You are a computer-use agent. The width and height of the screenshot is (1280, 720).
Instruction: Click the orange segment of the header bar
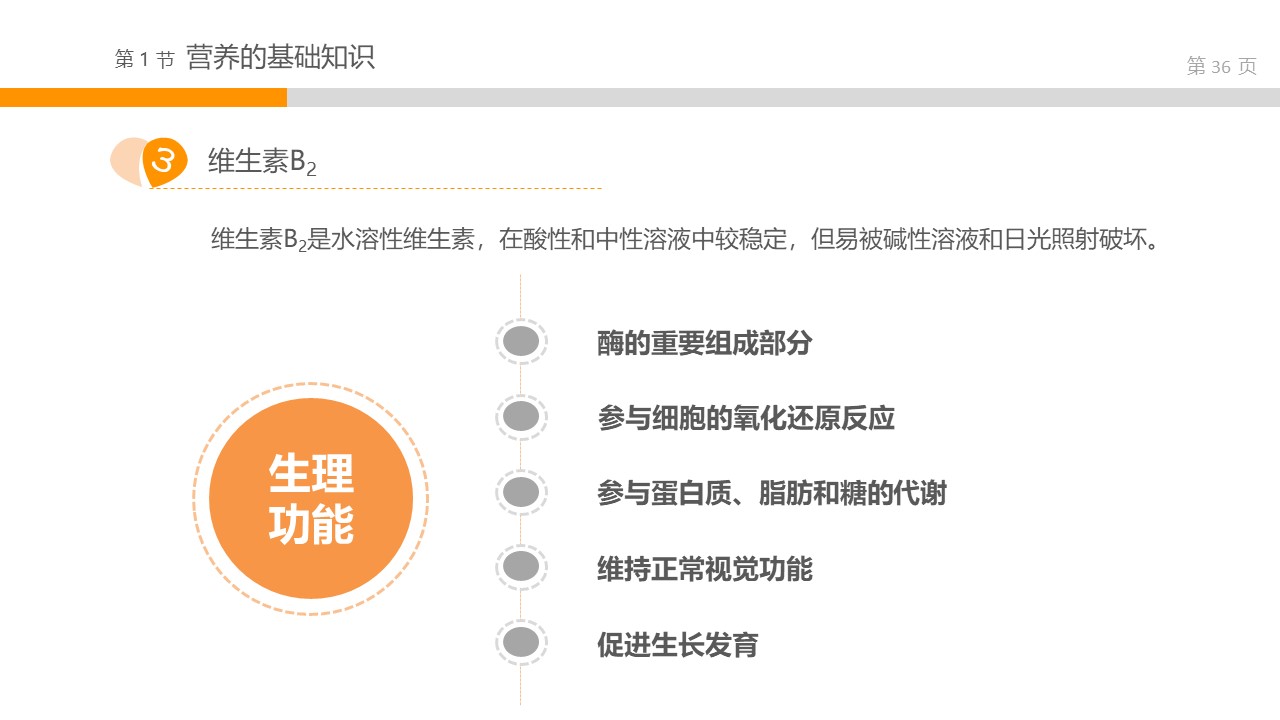143,97
